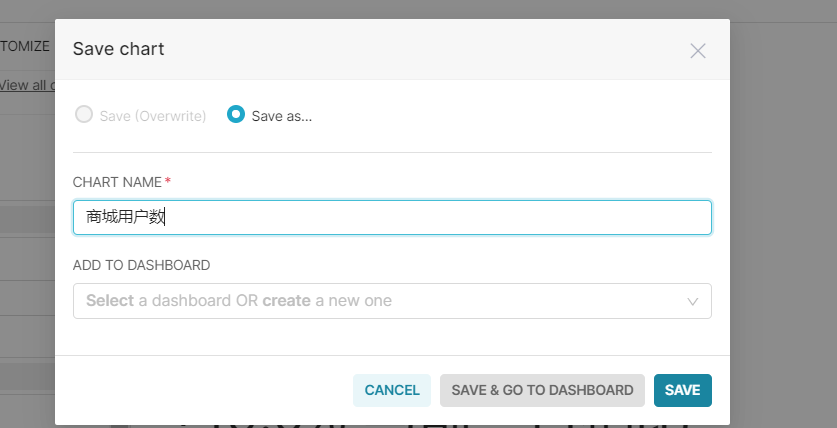The image size is (837, 428).
Task: Click the bold "Select" word in placeholder
Action: pyautogui.click(x=110, y=301)
